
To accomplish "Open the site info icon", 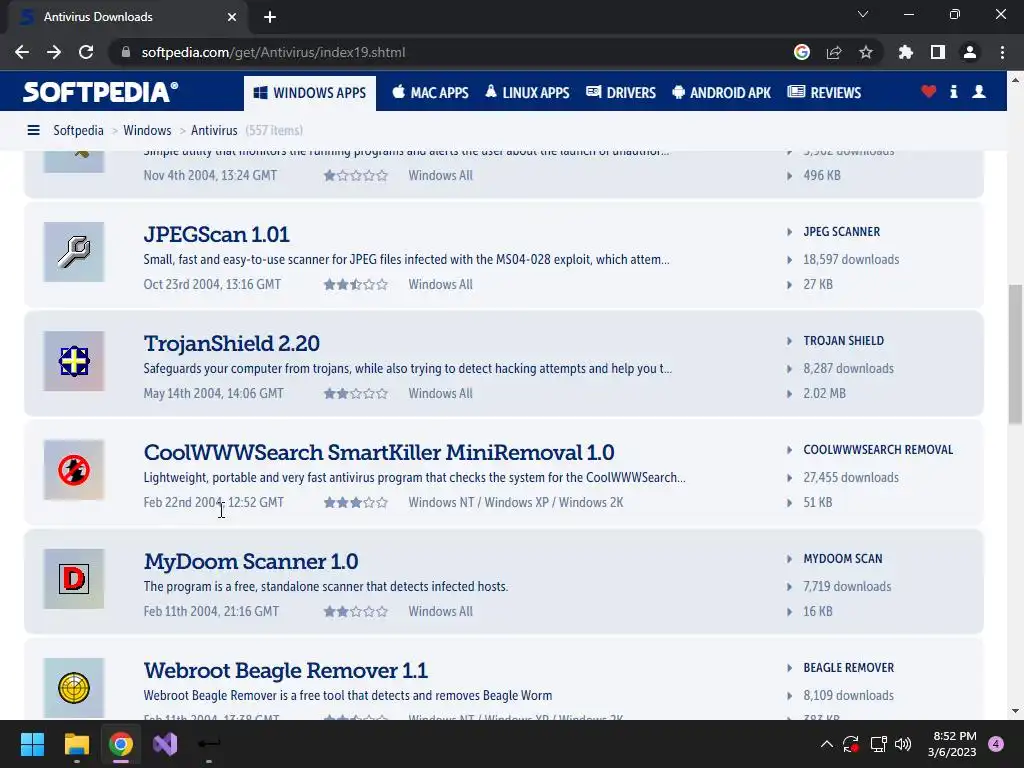I will [953, 91].
